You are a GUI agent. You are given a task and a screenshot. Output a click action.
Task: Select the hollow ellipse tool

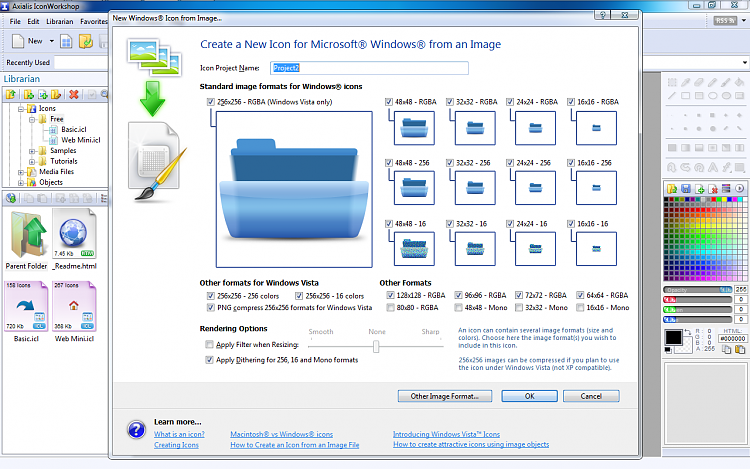click(x=712, y=96)
